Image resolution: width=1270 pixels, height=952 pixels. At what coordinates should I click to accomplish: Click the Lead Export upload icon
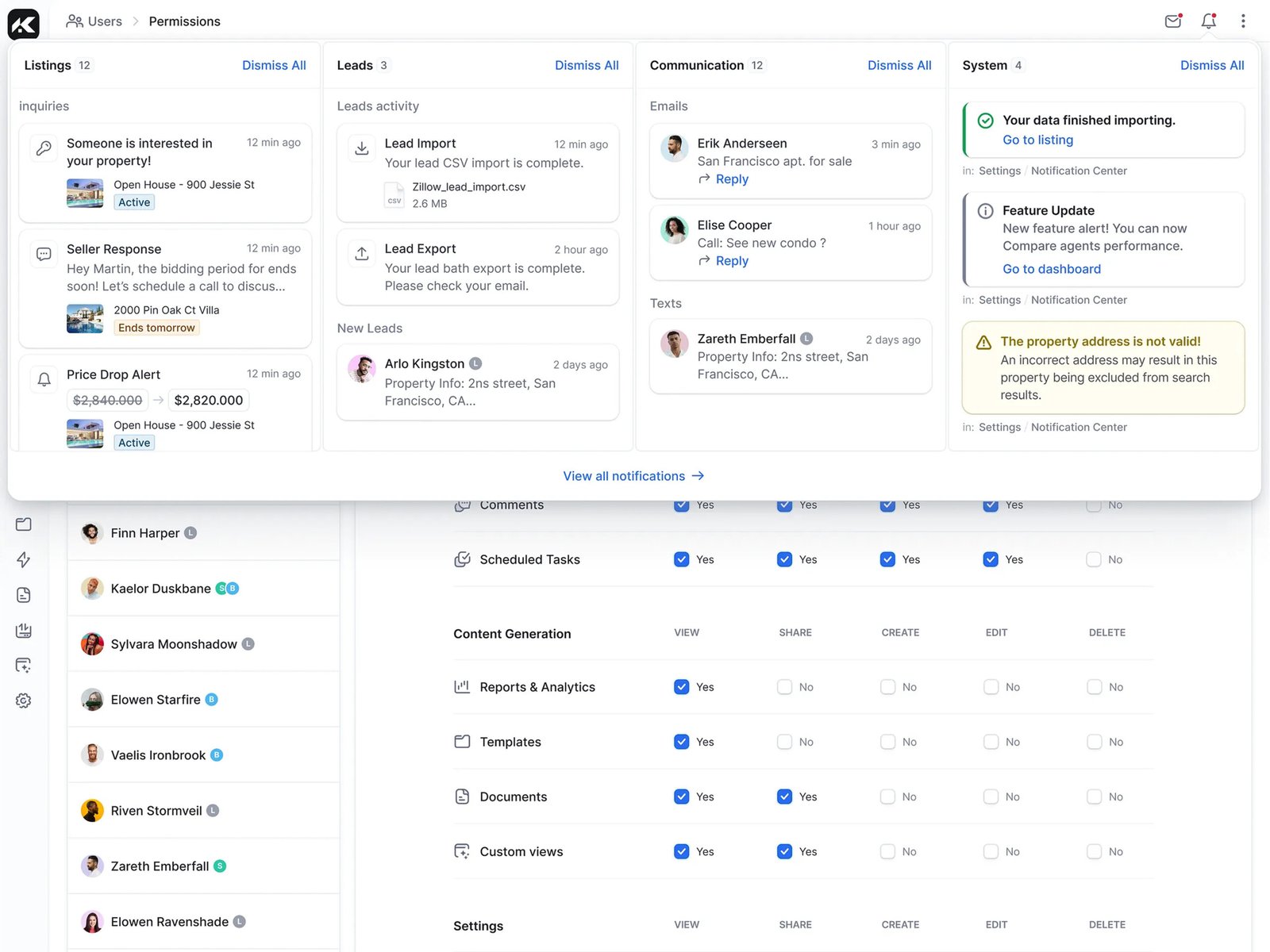(x=362, y=254)
